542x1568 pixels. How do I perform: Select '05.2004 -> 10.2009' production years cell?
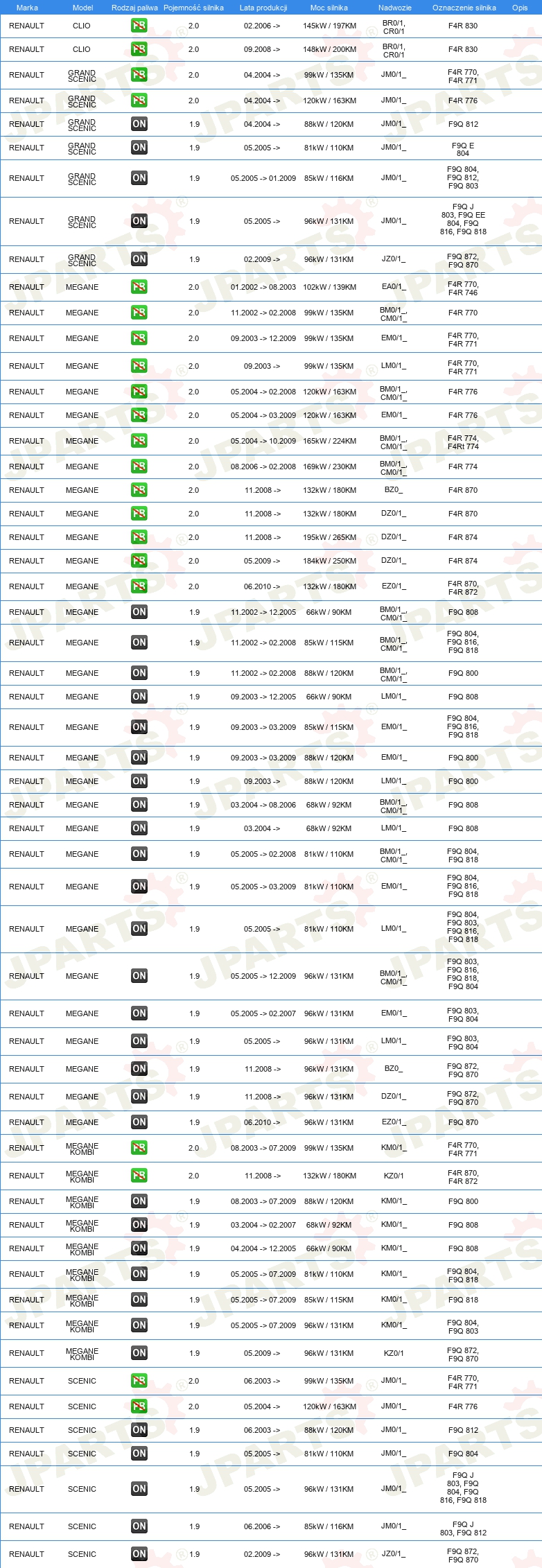(x=263, y=441)
